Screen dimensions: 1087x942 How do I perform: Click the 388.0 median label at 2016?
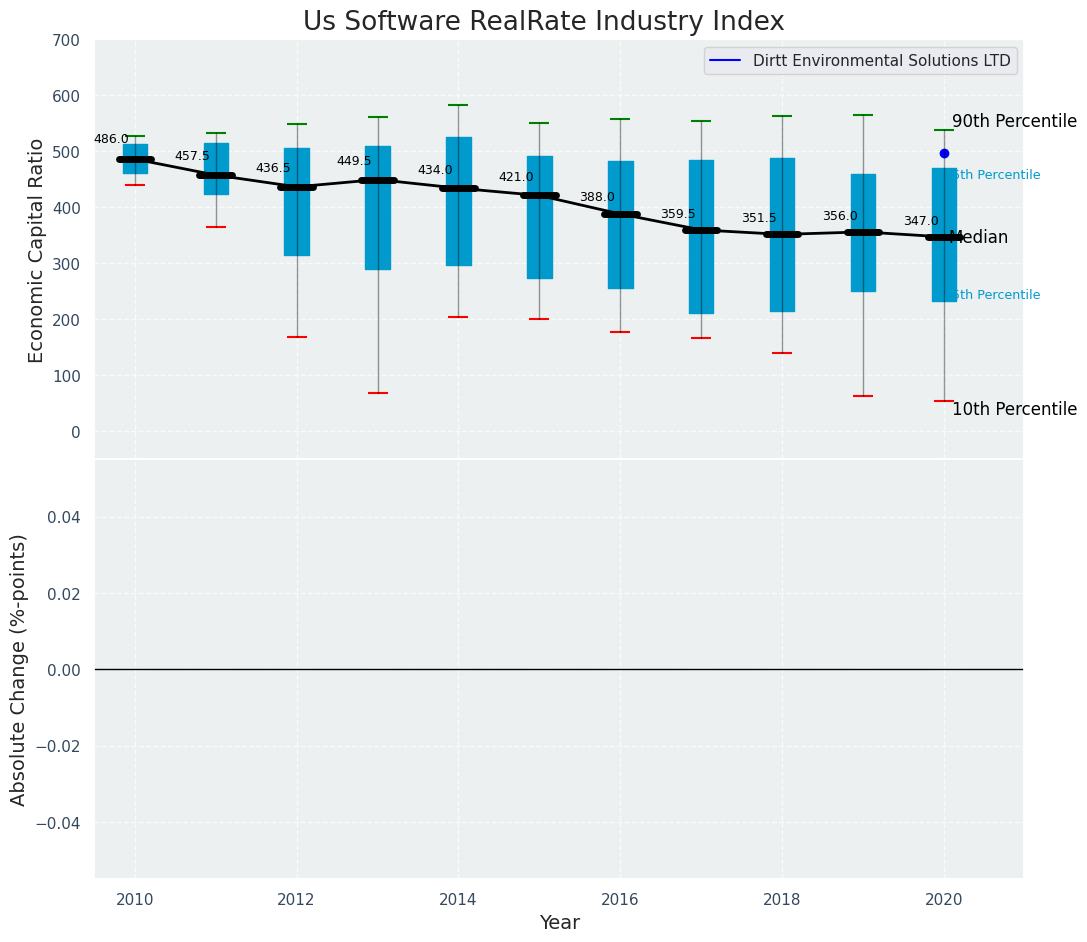tap(597, 198)
